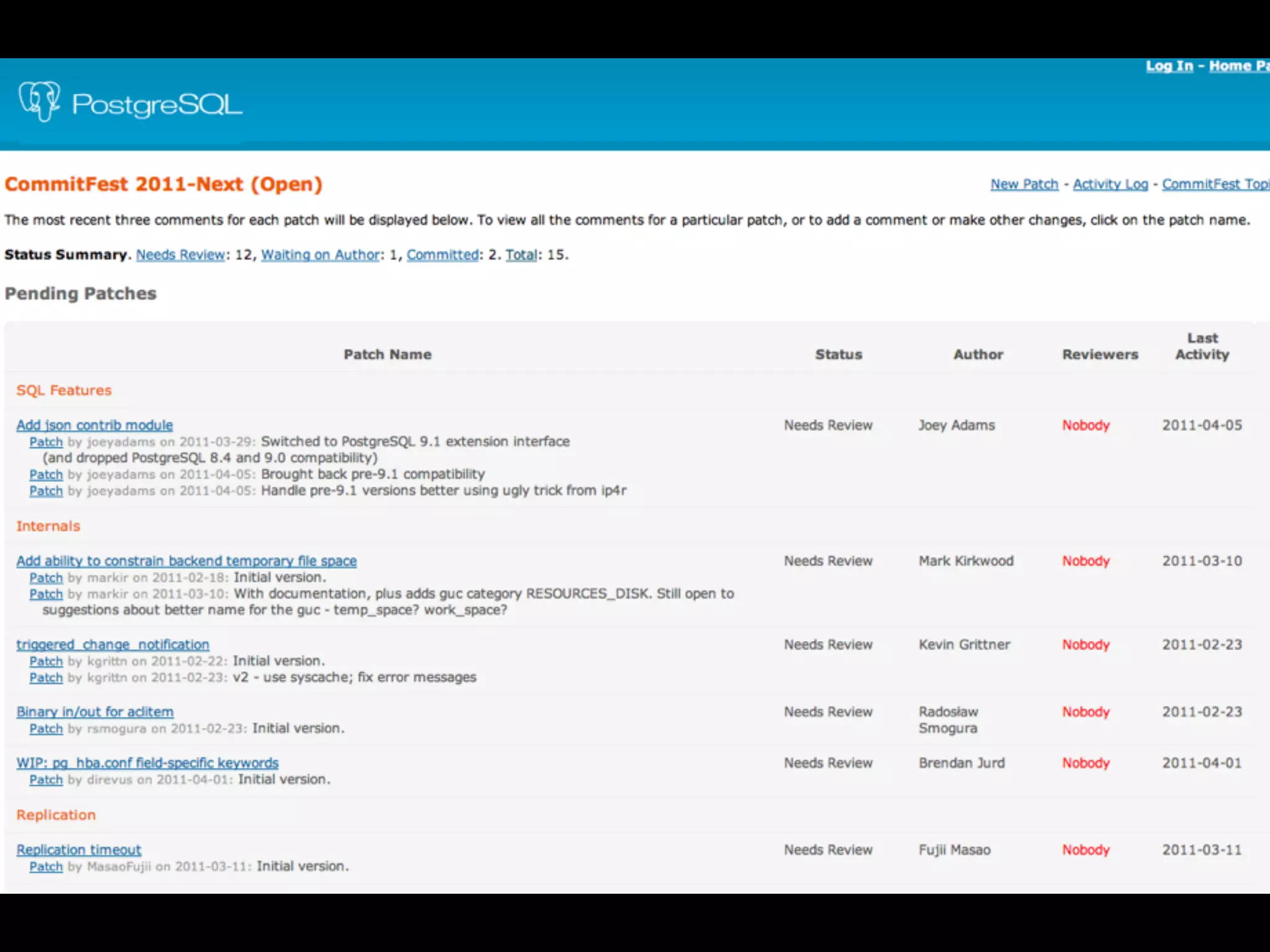Open Patch link dated 2011-03-29 by joeyadams

tap(46, 442)
